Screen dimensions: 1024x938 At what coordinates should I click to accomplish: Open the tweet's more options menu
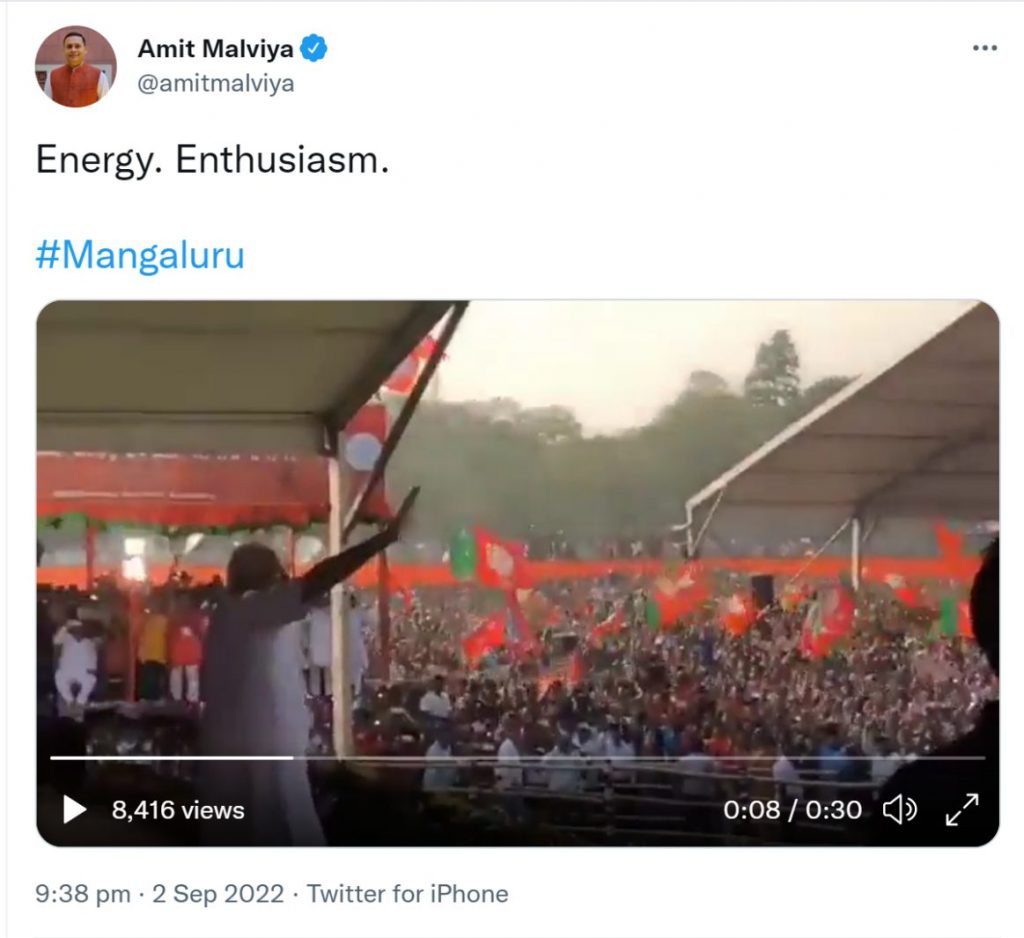pos(984,49)
